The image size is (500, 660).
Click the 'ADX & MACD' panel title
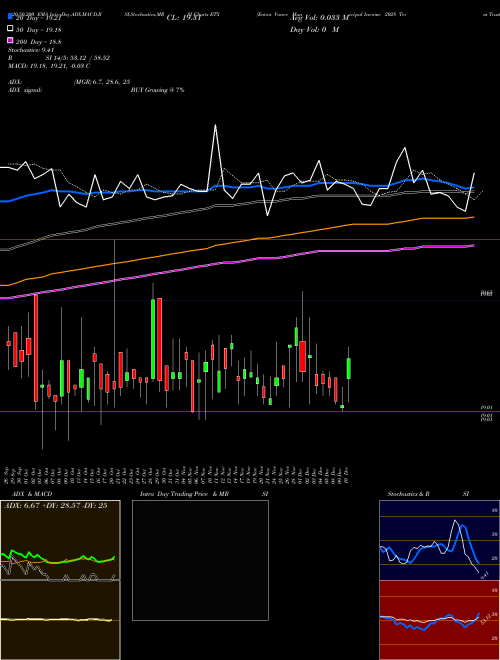coord(32,494)
